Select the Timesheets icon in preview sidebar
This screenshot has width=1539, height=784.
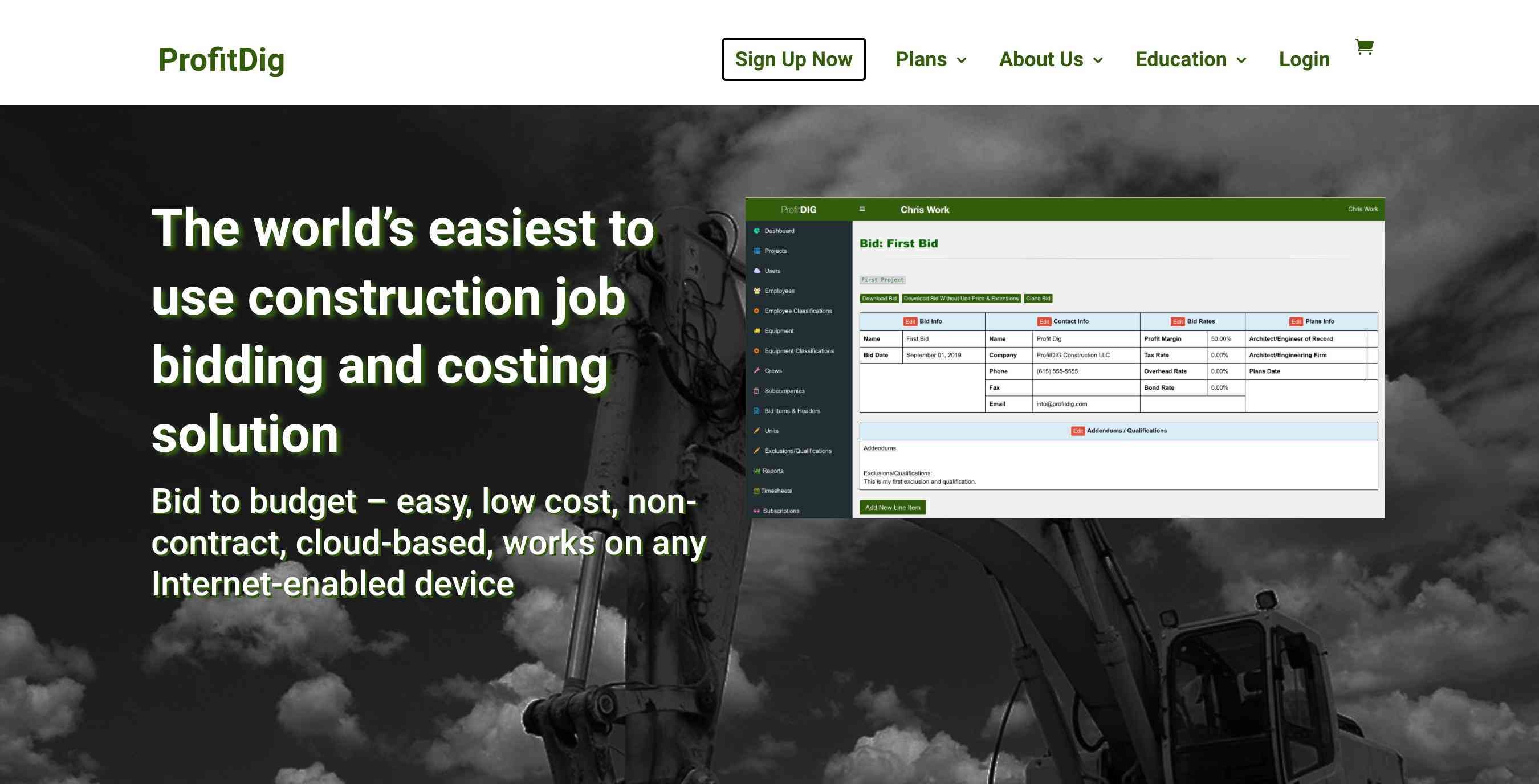757,491
